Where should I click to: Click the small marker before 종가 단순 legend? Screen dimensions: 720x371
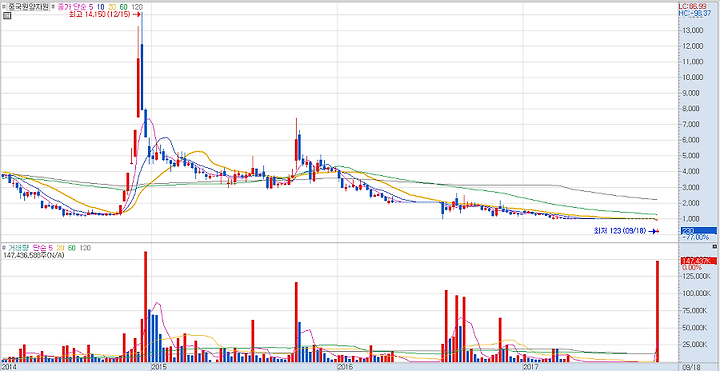53,7
